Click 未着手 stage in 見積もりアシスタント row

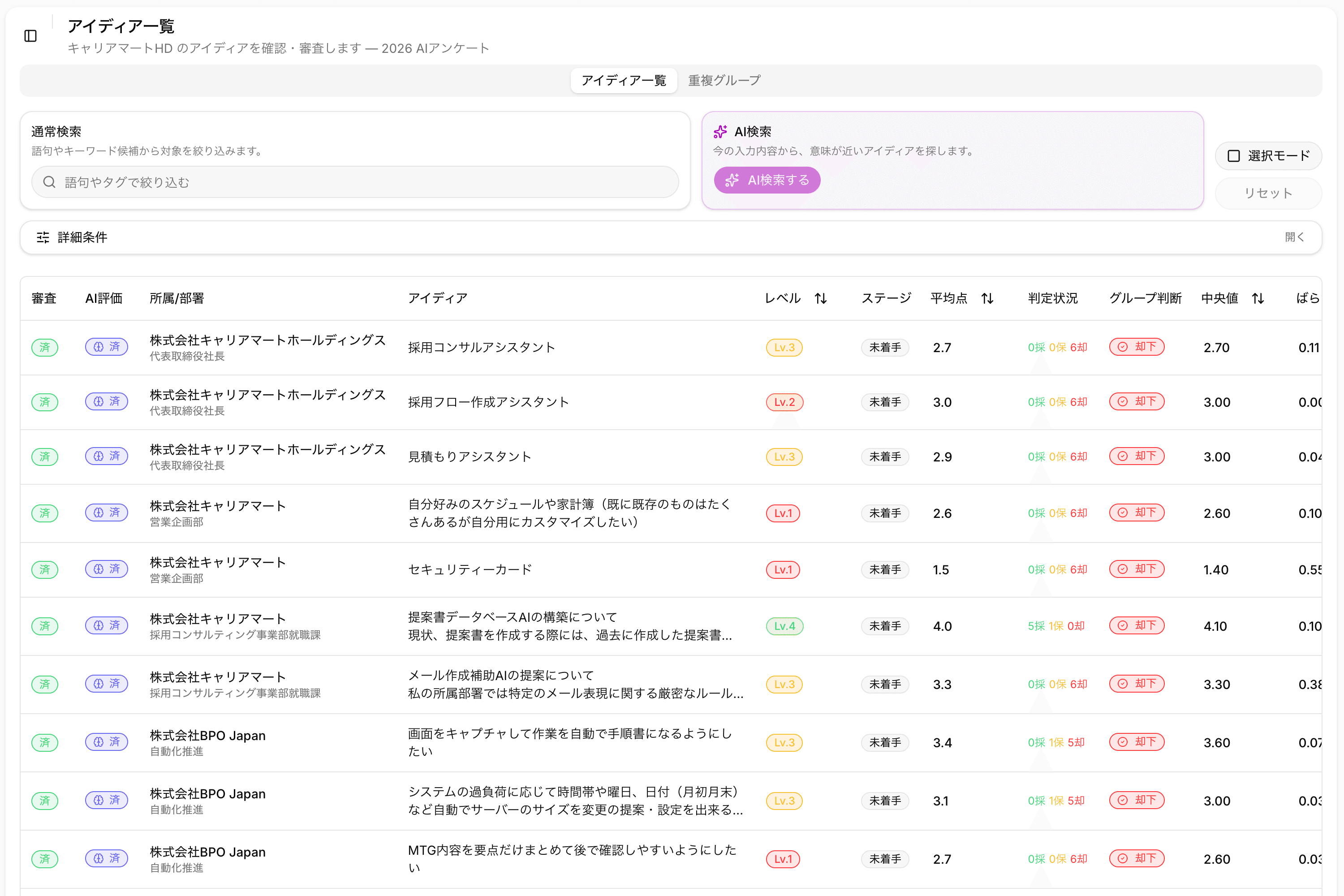tap(884, 457)
